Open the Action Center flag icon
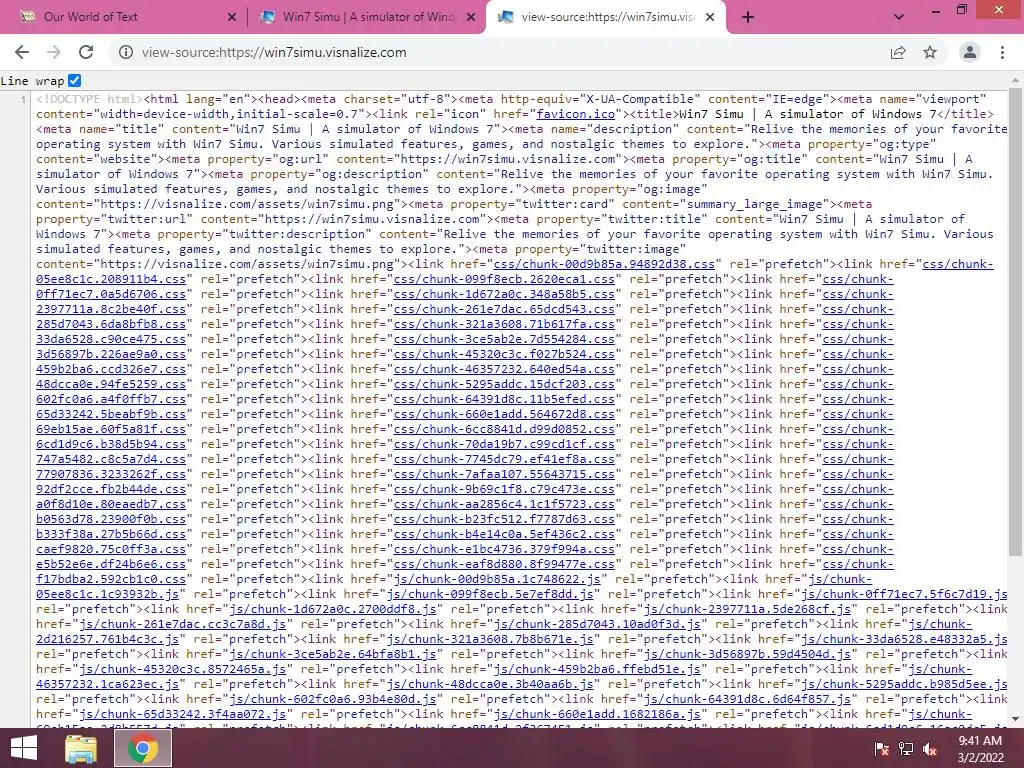The image size is (1024, 768). 881,749
